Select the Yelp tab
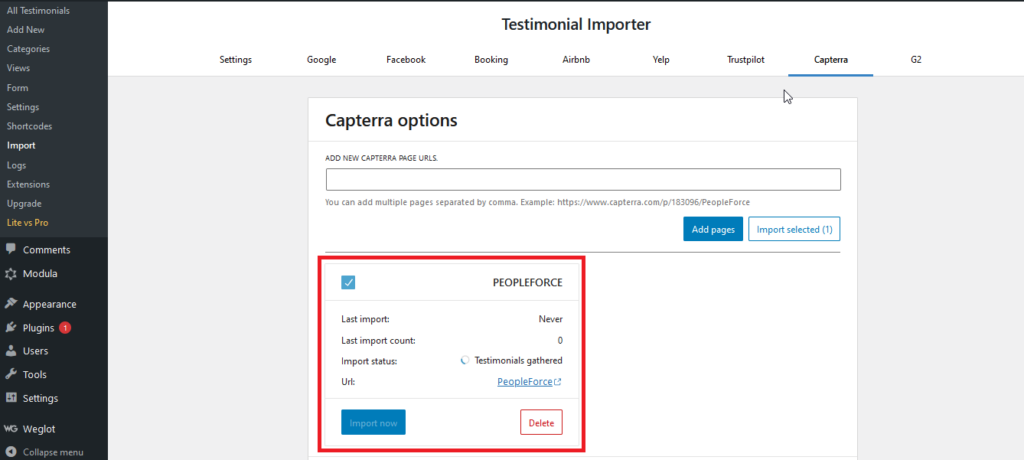The height and width of the screenshot is (460, 1024). point(661,59)
